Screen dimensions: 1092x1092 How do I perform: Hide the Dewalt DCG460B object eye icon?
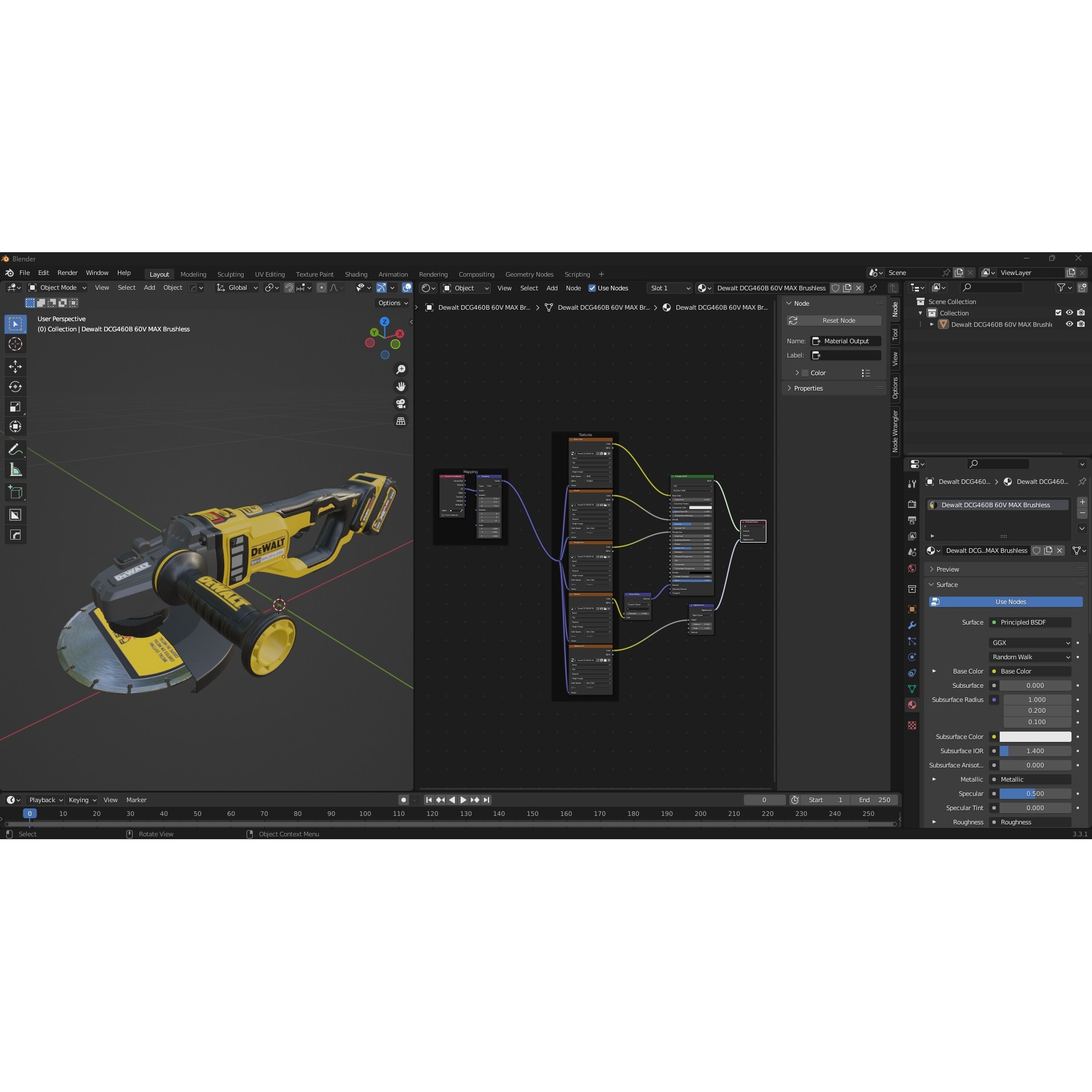click(x=1069, y=324)
